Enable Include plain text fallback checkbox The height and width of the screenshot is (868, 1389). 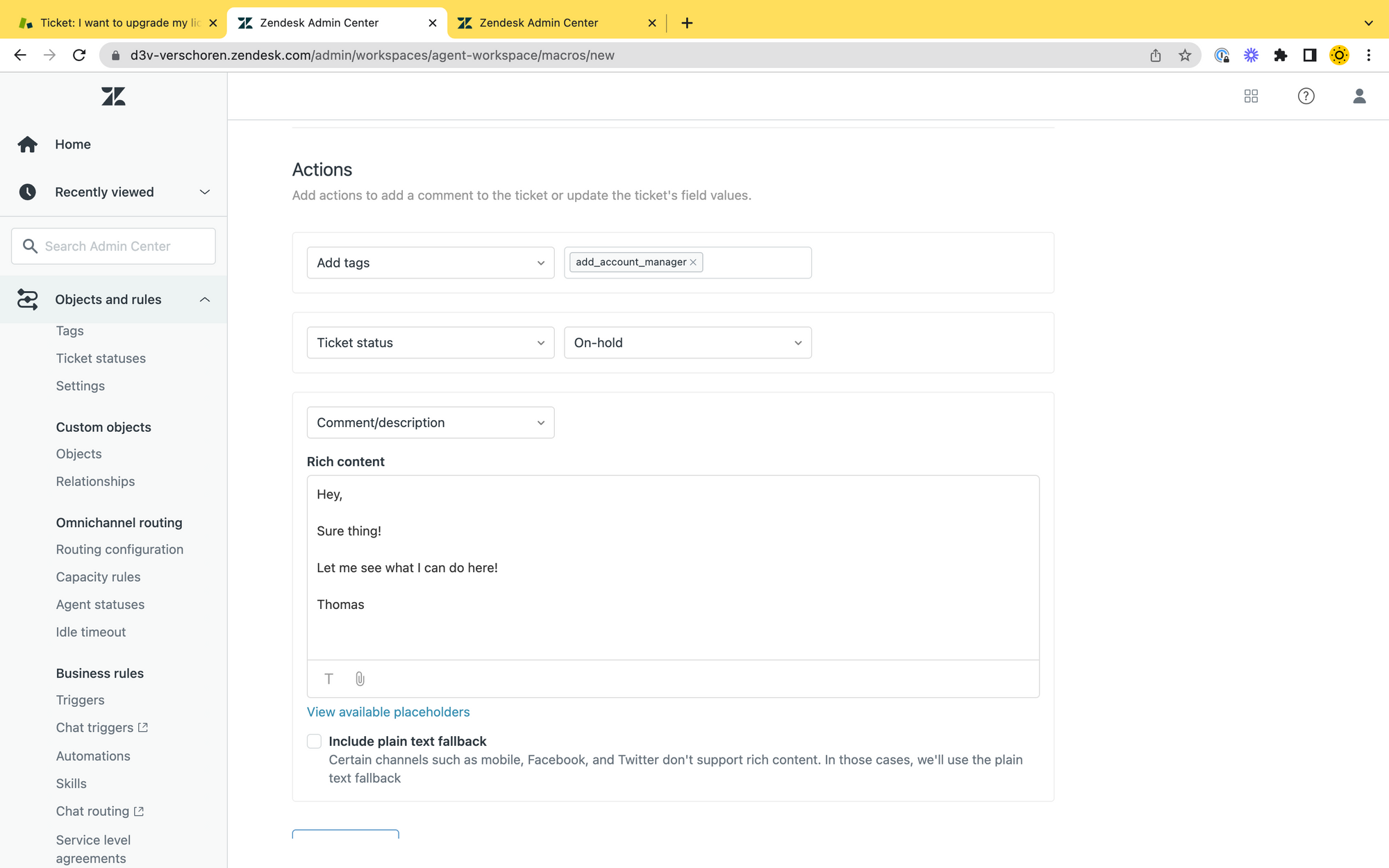(315, 741)
